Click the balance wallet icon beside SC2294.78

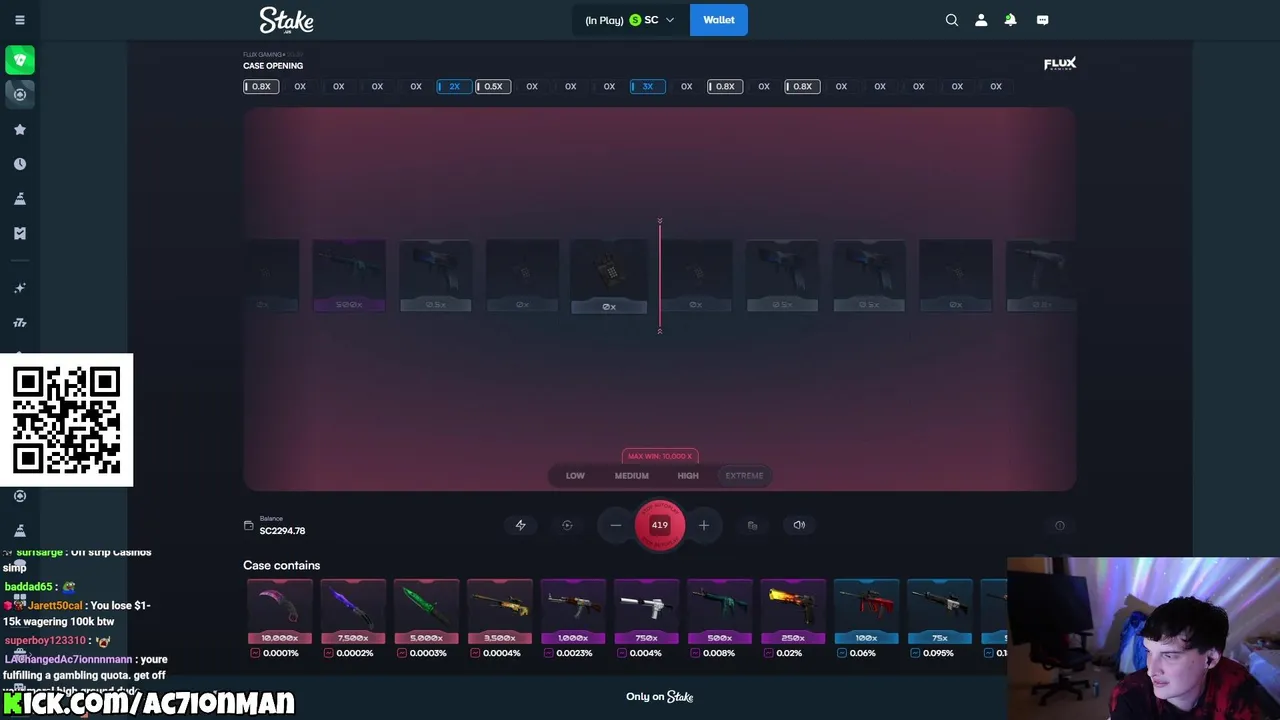point(249,525)
